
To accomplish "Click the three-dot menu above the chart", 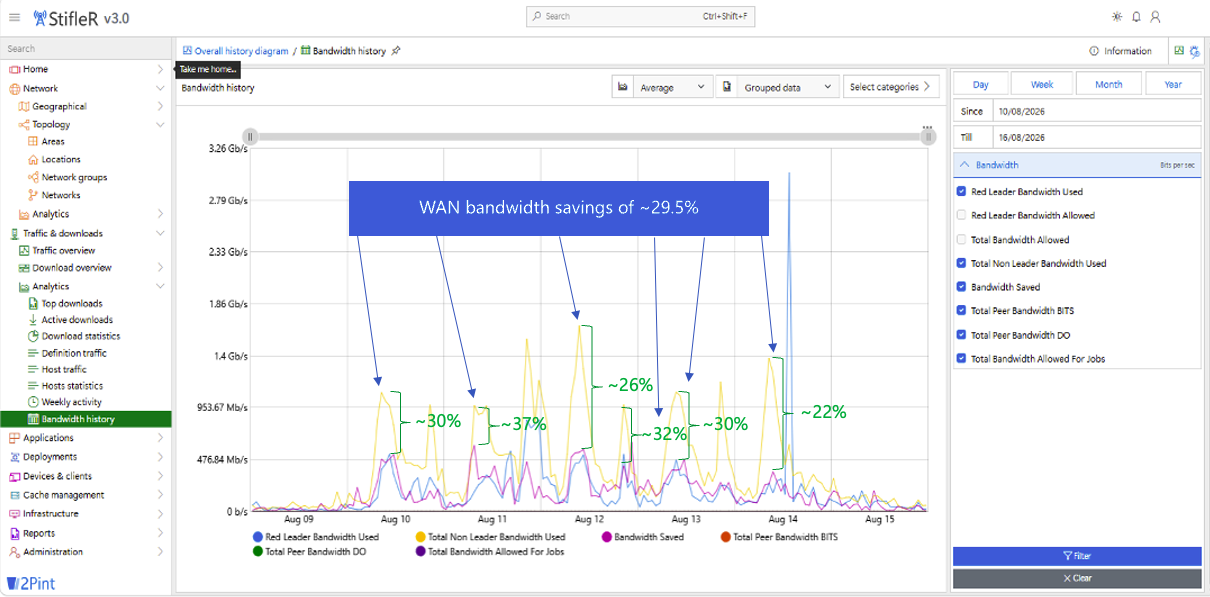I will pyautogui.click(x=928, y=128).
